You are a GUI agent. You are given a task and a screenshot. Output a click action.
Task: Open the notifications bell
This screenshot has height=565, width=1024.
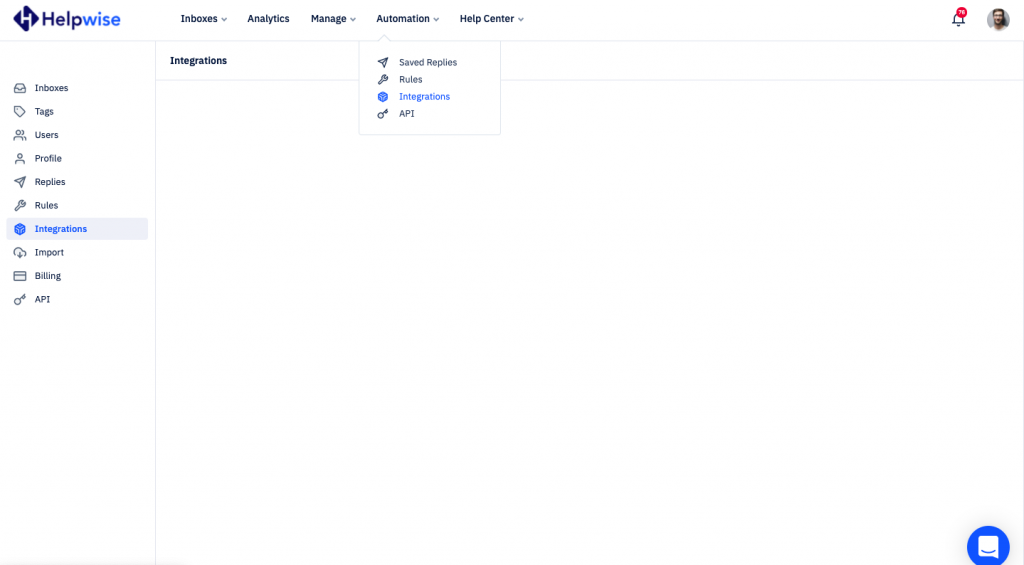coord(958,20)
